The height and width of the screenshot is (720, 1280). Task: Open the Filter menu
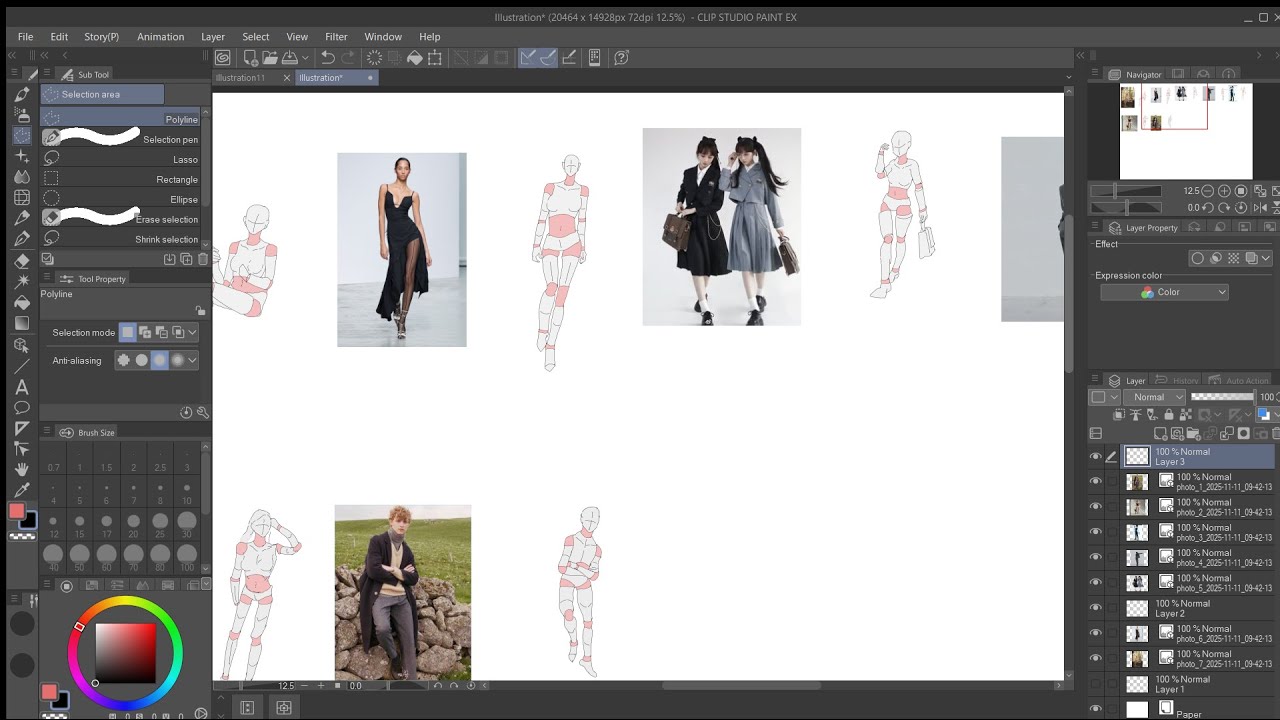pyautogui.click(x=336, y=37)
